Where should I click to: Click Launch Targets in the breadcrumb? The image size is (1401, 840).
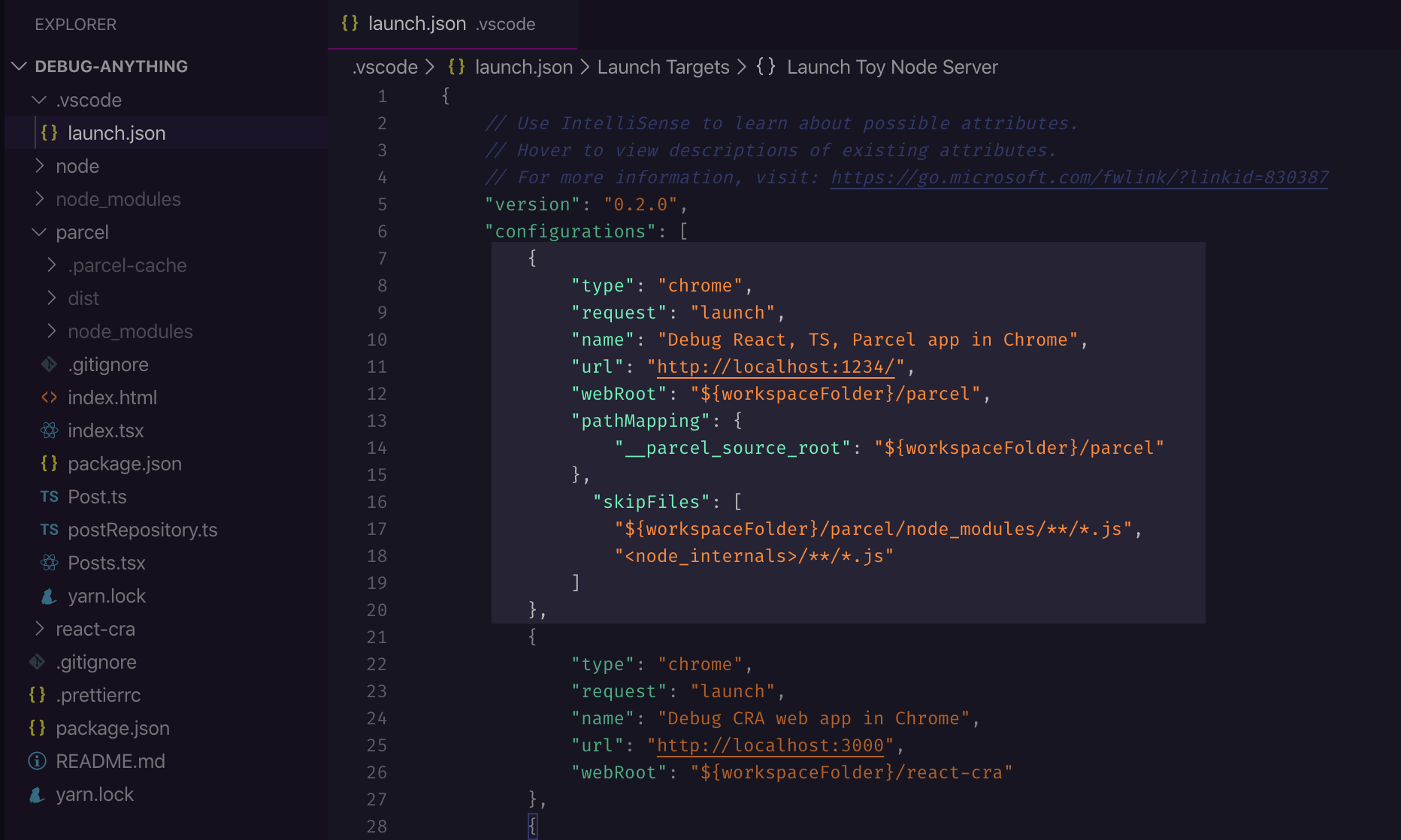pos(663,67)
